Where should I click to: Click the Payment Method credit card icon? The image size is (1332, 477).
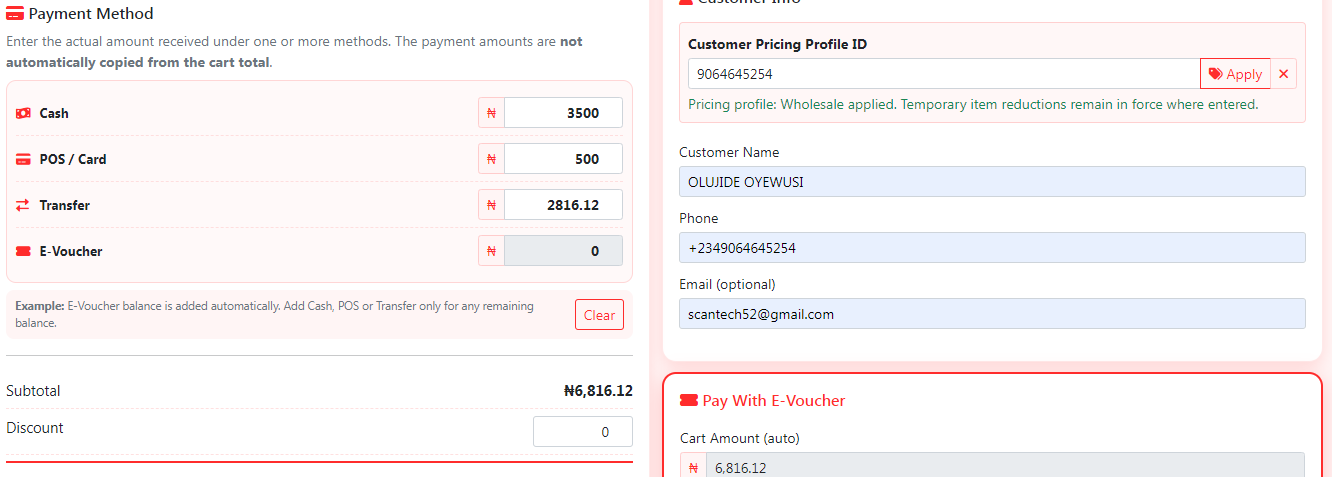pos(15,14)
